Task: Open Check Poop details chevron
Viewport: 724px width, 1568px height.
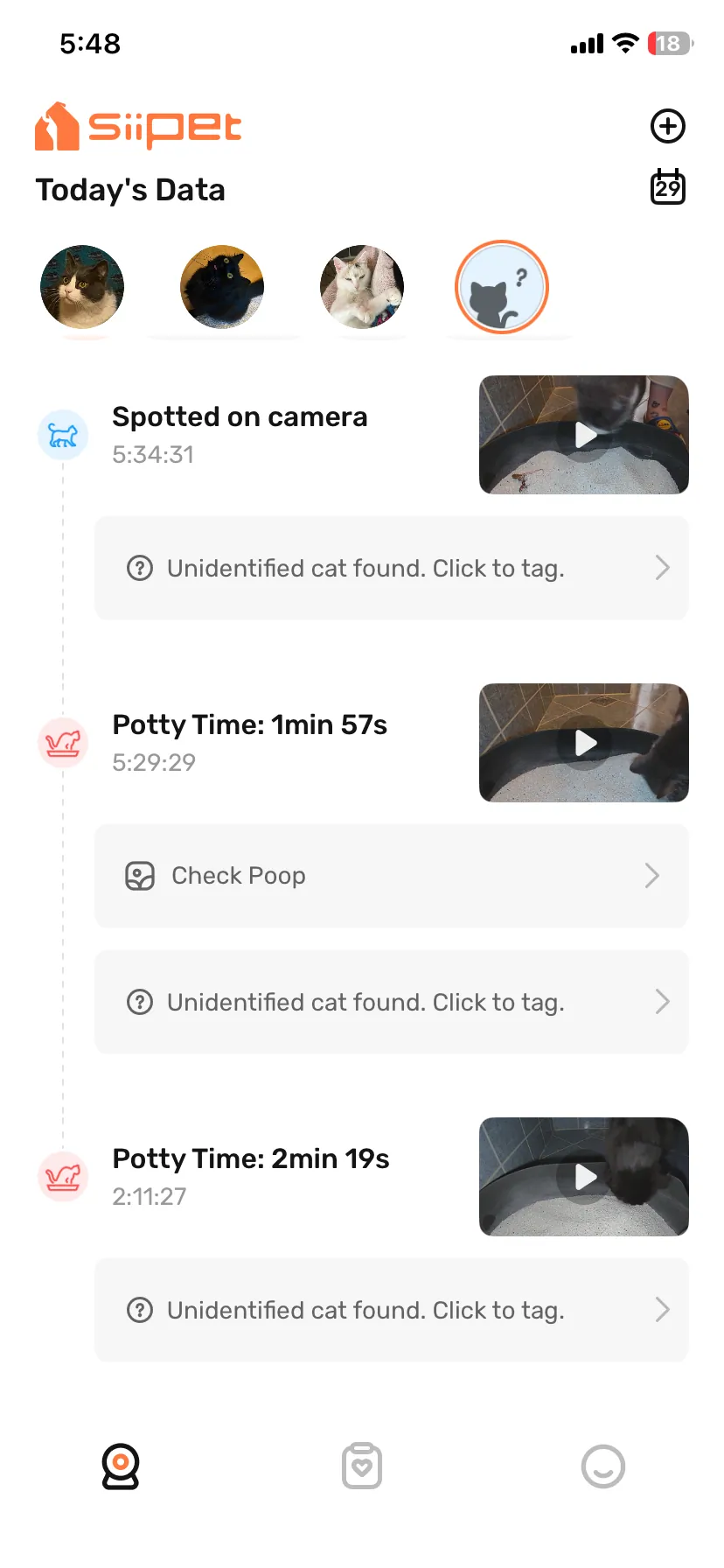Action: point(651,876)
